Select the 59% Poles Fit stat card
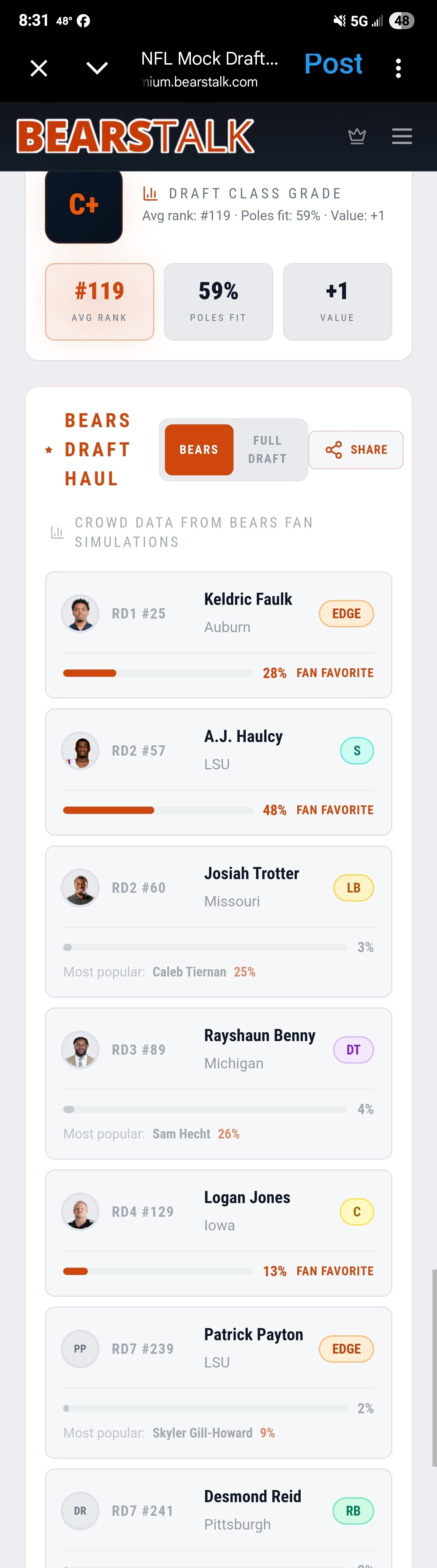This screenshot has height=1568, width=437. (218, 301)
